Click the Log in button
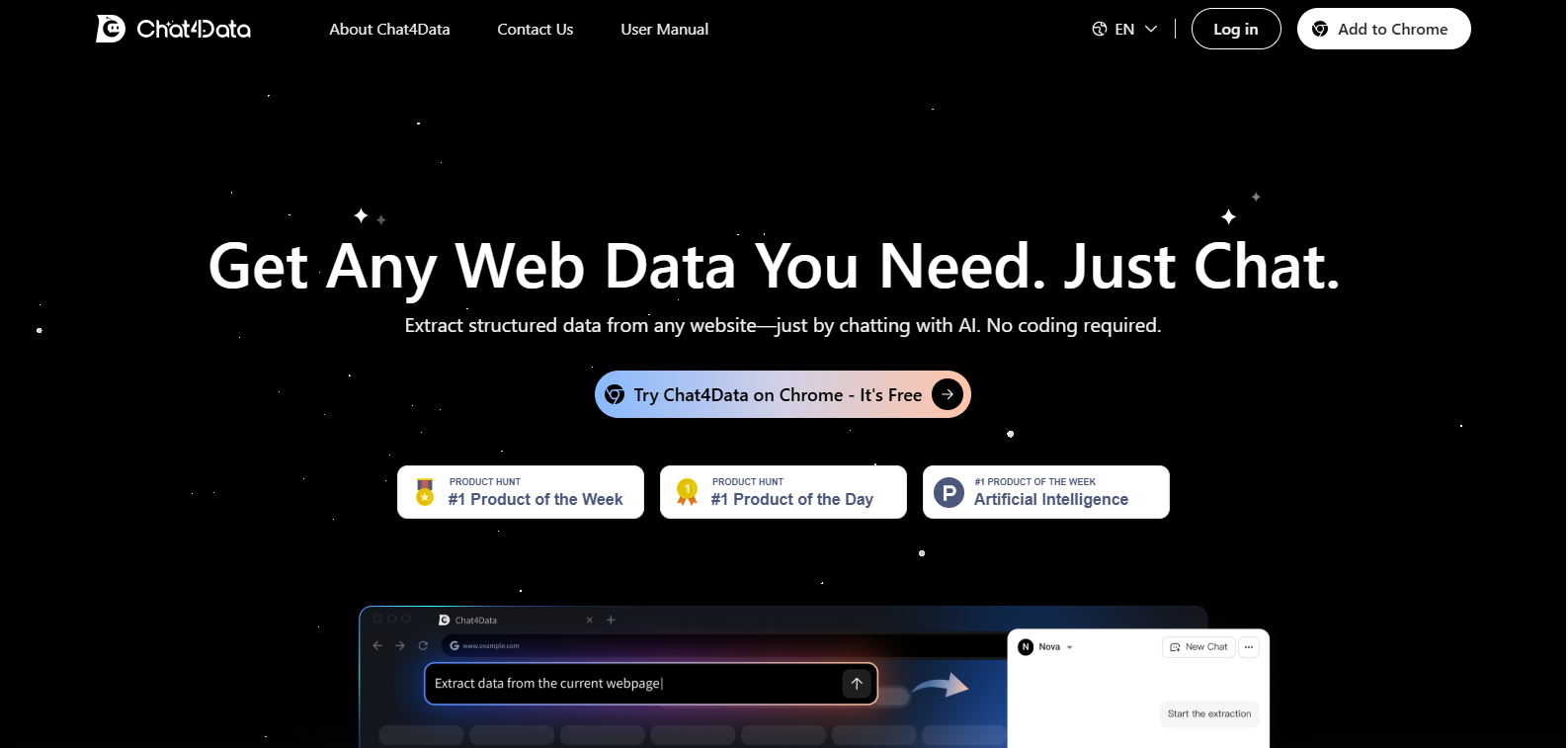 click(1236, 29)
